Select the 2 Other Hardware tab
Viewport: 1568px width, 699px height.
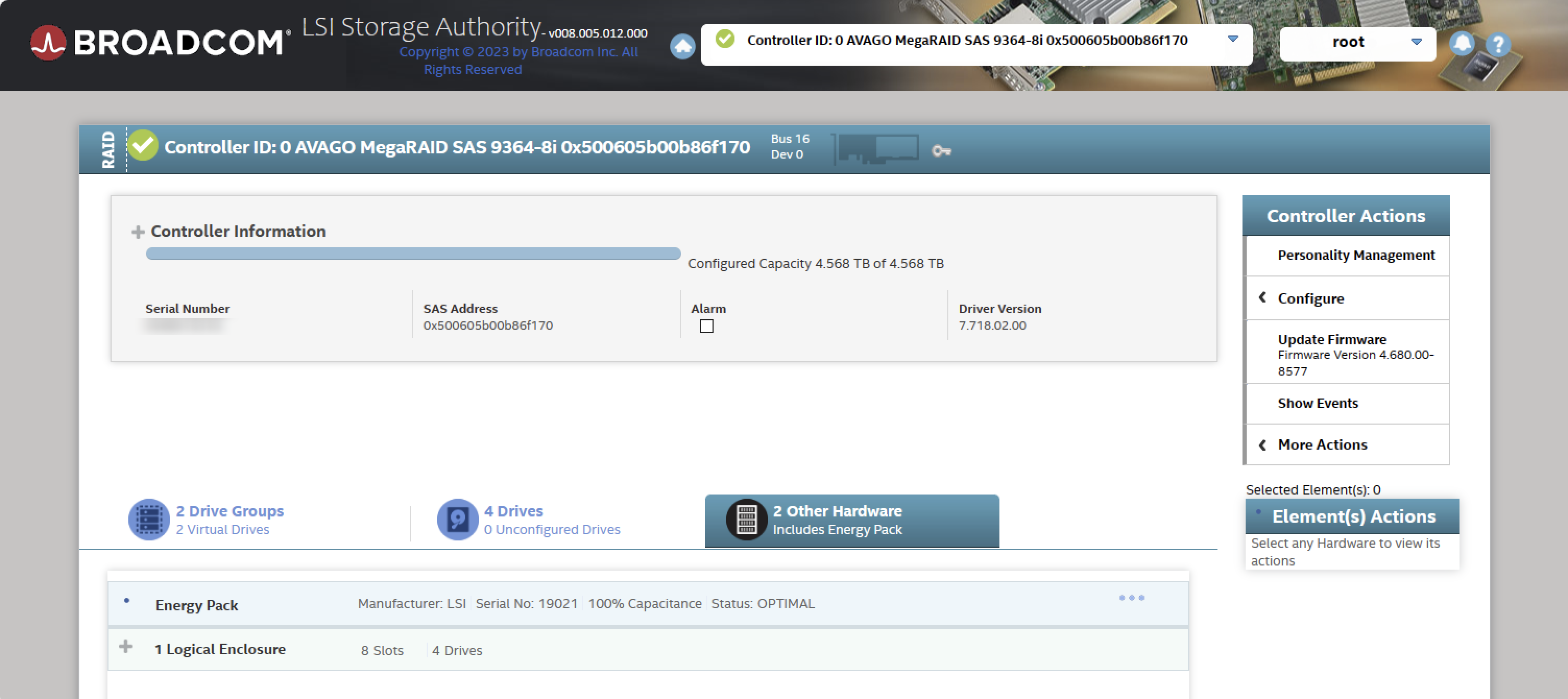tap(852, 521)
